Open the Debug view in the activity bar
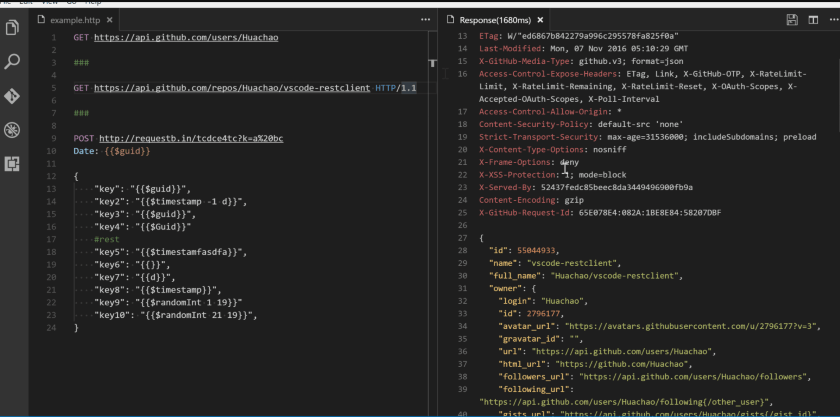This screenshot has width=840, height=417. 12,130
